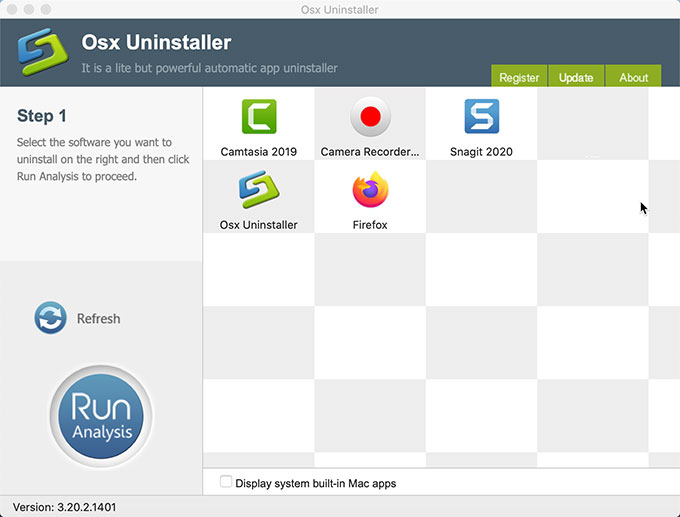Zoom the window with the third title-bar button
Image resolution: width=680 pixels, height=517 pixels.
click(x=46, y=9)
